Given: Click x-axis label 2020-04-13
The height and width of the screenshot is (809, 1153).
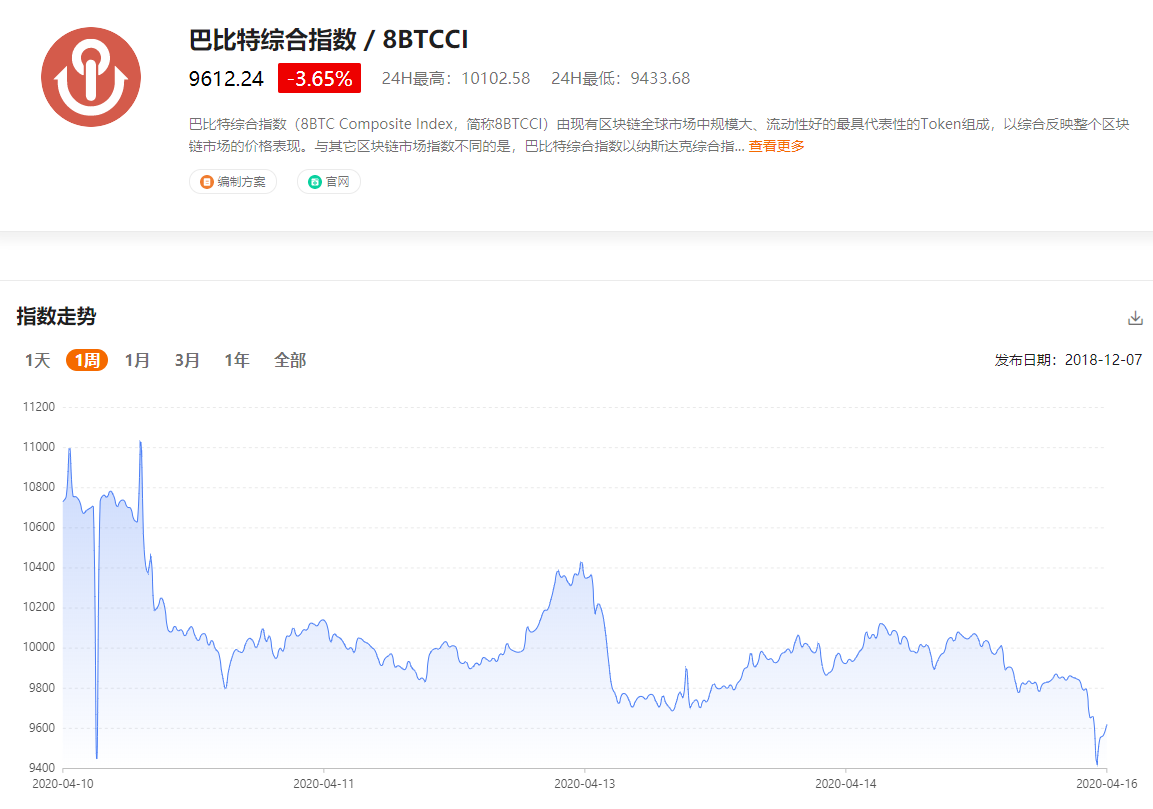Looking at the screenshot, I should 585,784.
